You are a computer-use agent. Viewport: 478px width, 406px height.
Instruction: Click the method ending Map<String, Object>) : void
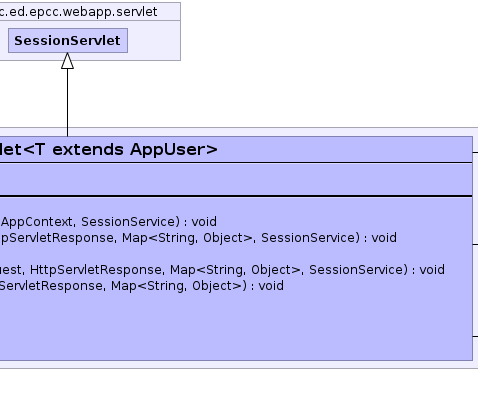pos(142,286)
